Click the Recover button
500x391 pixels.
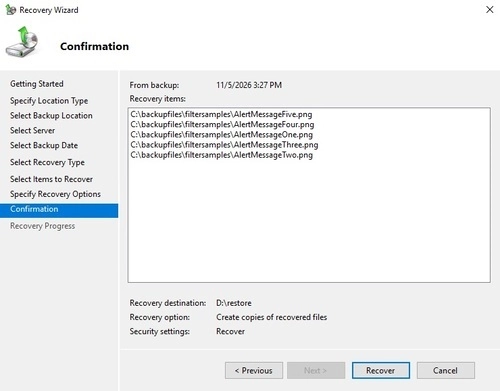tap(381, 370)
